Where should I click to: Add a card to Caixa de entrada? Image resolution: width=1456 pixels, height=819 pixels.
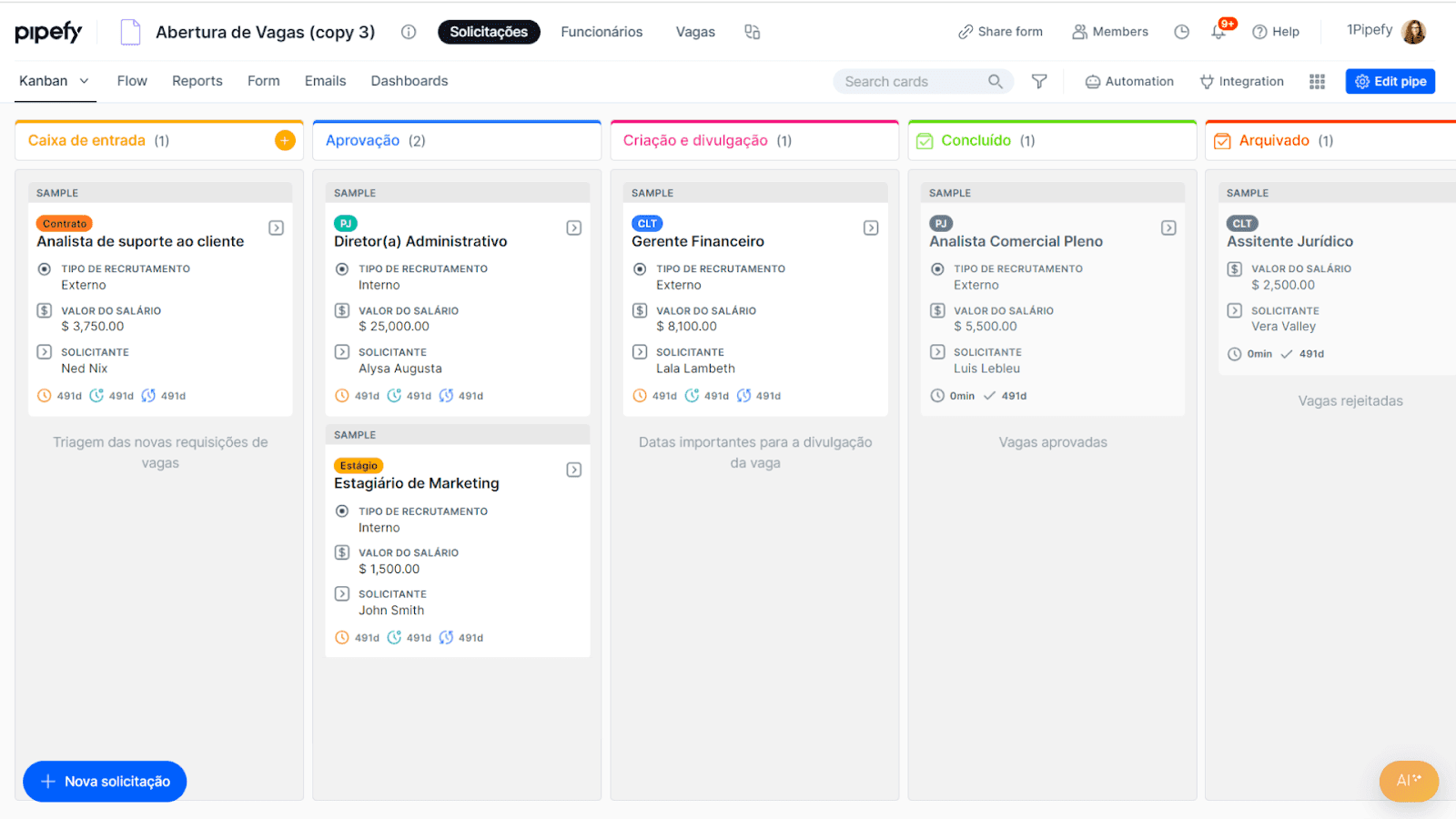pyautogui.click(x=285, y=140)
